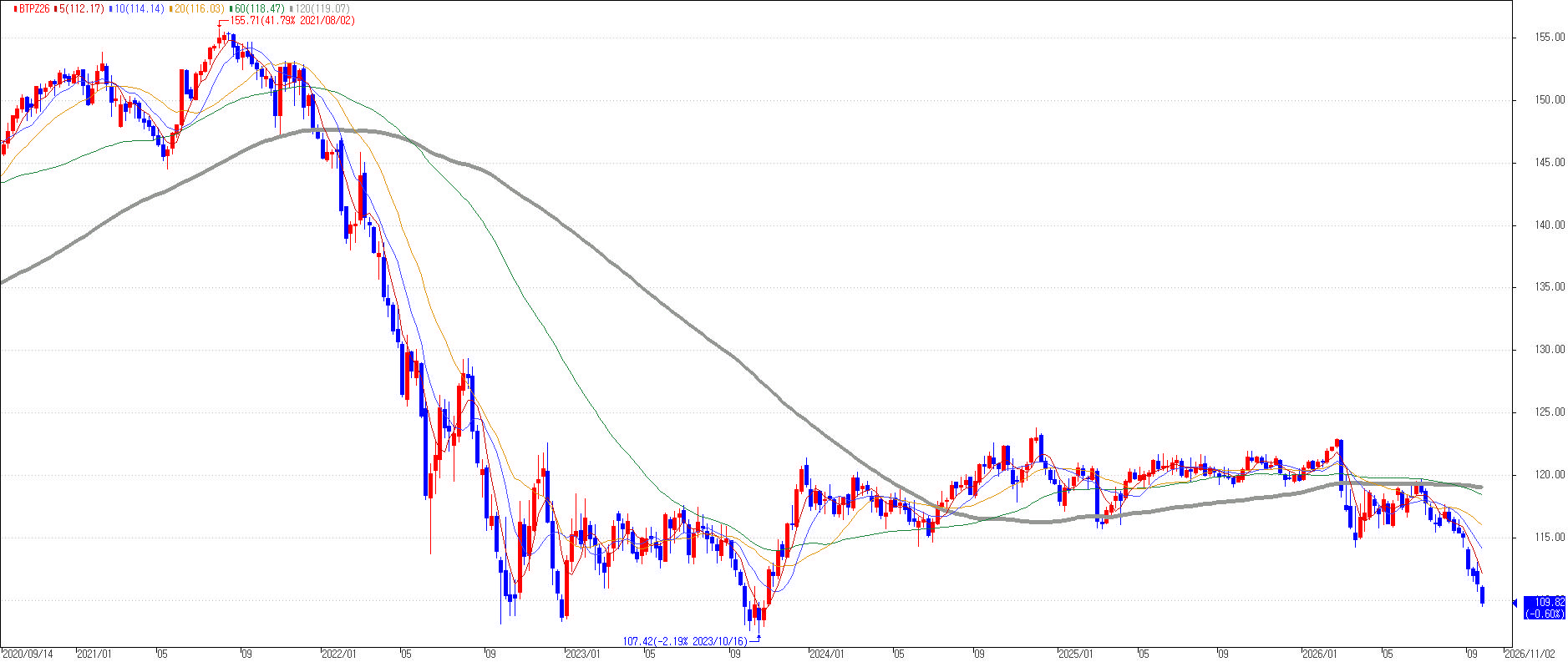Click the high annotation 155.71(41.79% 2021/08/02)

pyautogui.click(x=292, y=20)
